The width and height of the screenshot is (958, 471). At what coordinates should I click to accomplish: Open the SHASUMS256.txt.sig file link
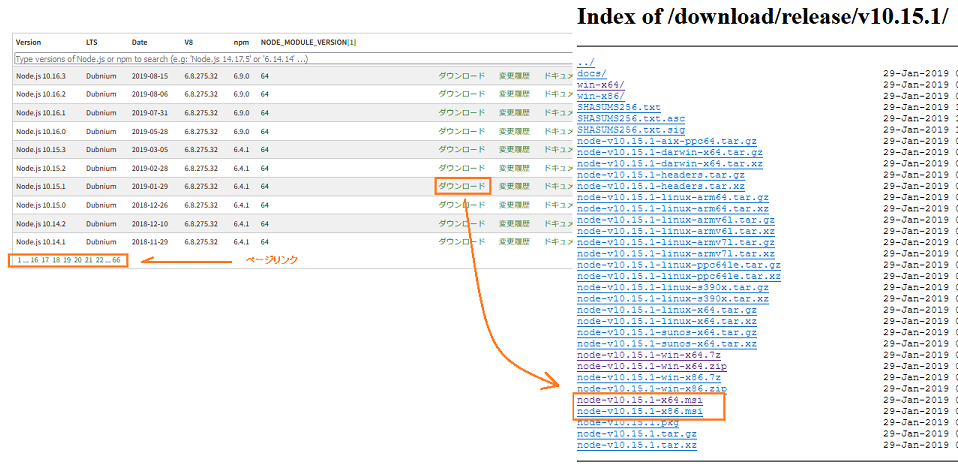631,130
